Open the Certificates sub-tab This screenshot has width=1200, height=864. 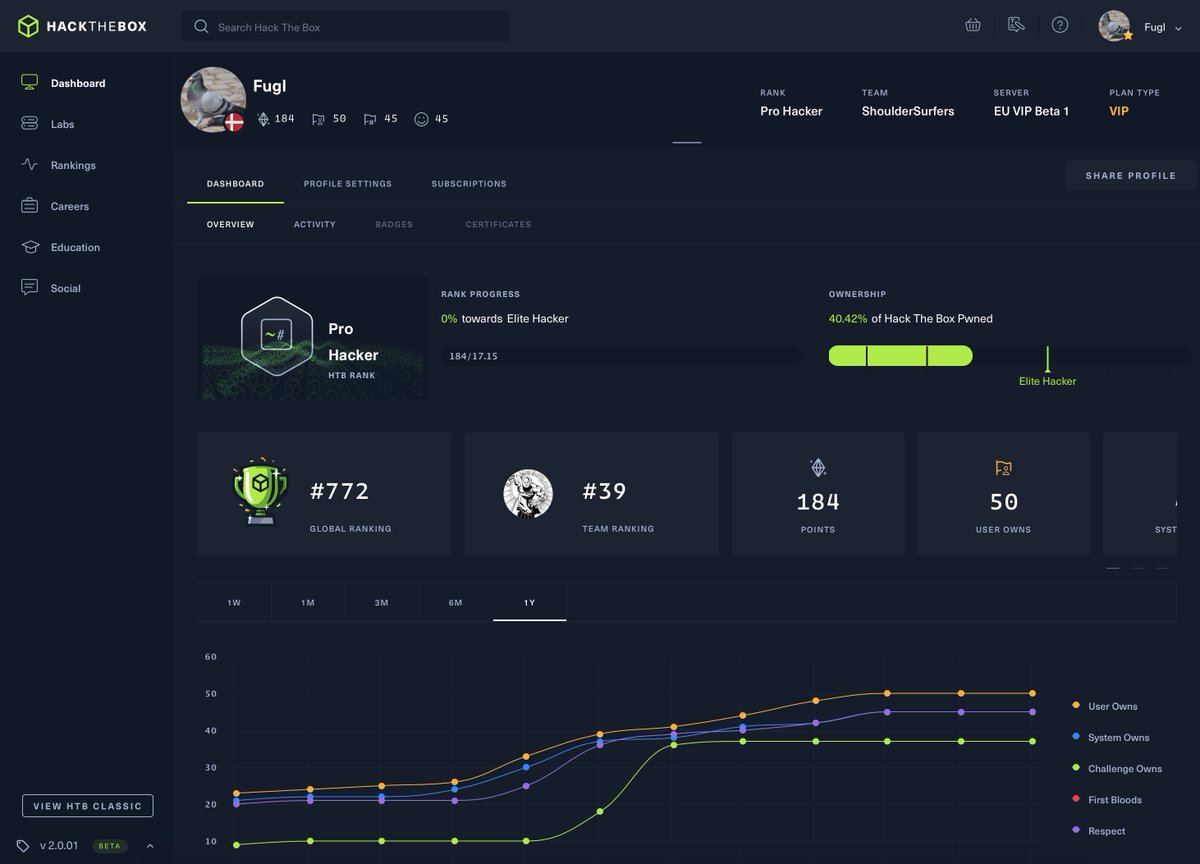pos(498,225)
